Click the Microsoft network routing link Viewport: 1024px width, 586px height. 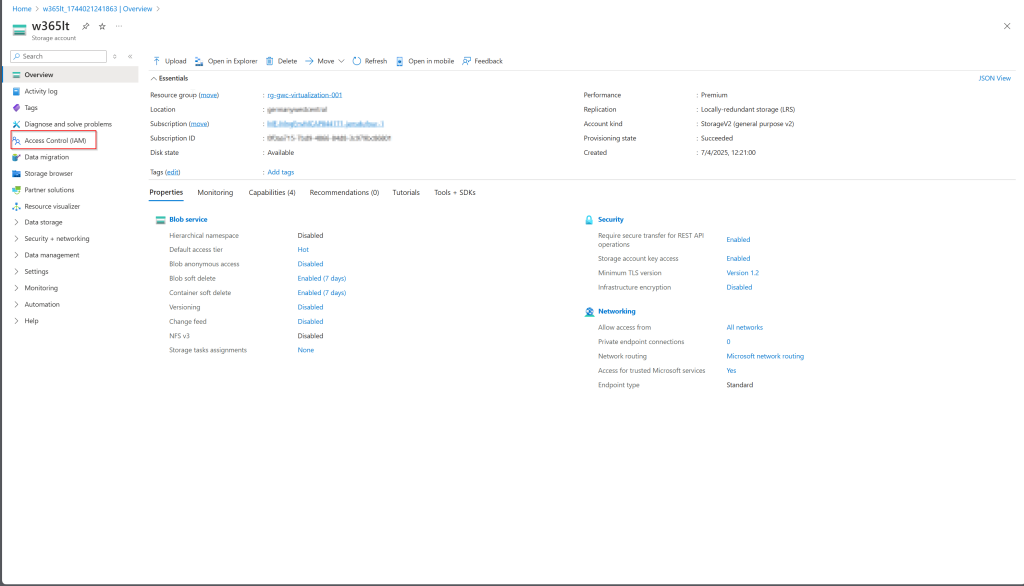pyautogui.click(x=765, y=357)
